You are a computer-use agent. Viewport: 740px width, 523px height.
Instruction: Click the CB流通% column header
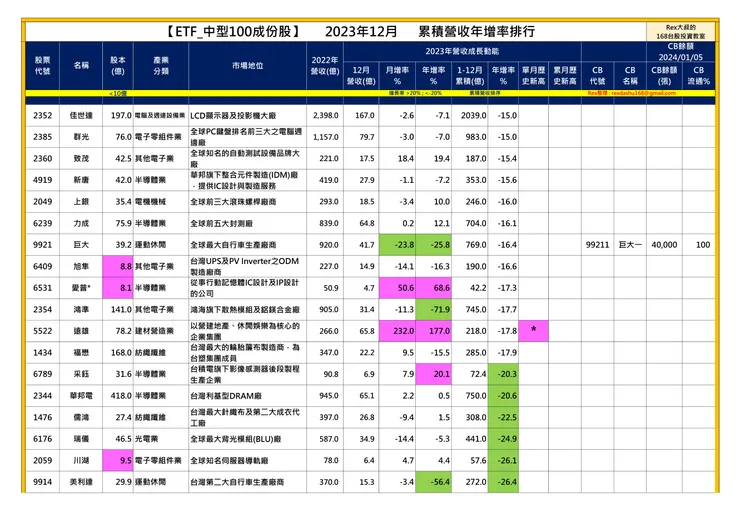point(698,76)
